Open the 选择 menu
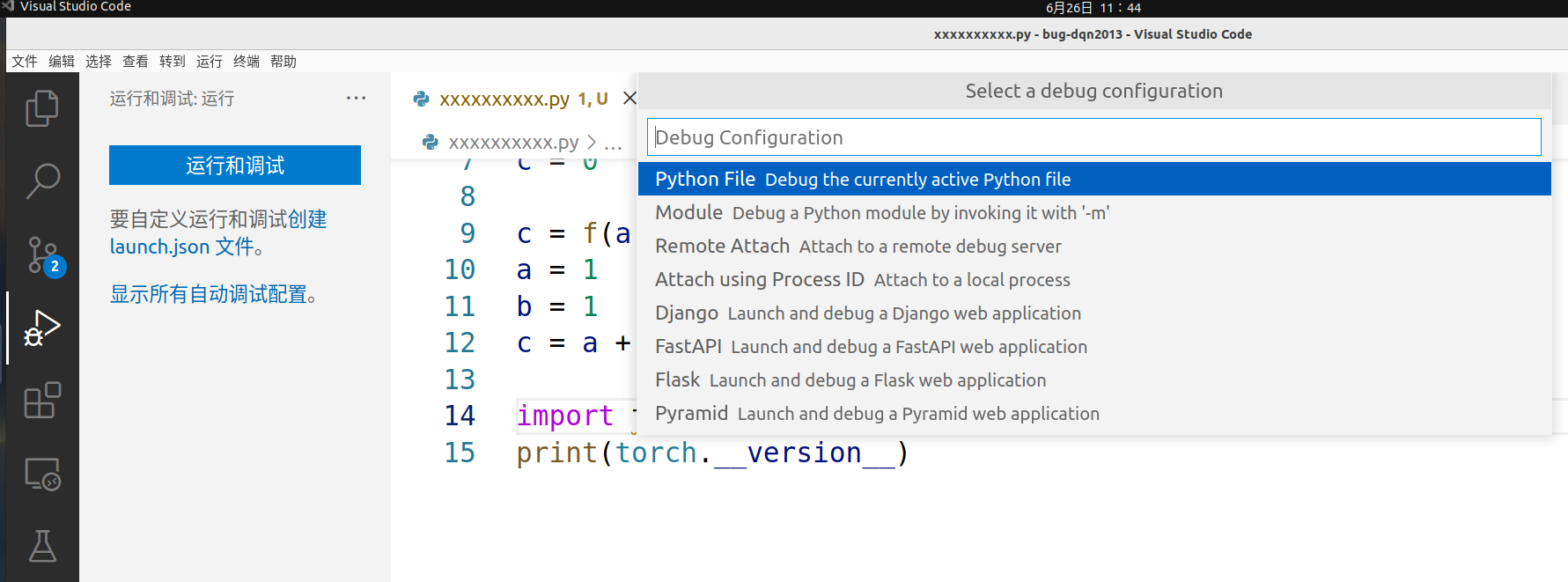Viewport: 1568px width, 582px height. [99, 61]
